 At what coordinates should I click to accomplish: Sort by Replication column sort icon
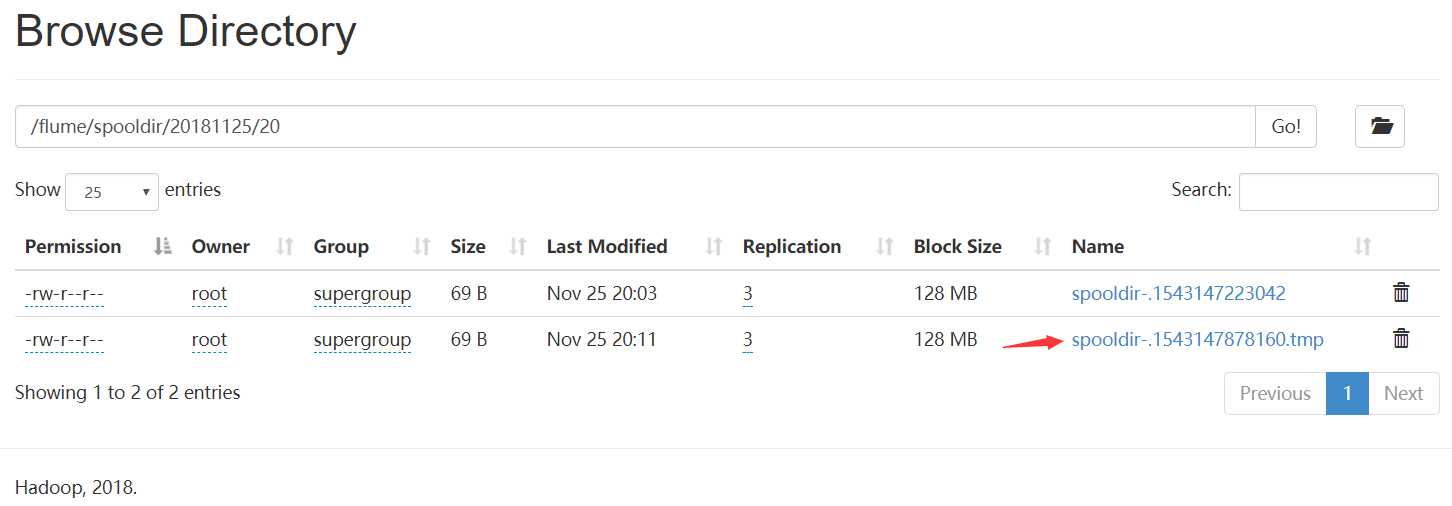click(x=885, y=246)
